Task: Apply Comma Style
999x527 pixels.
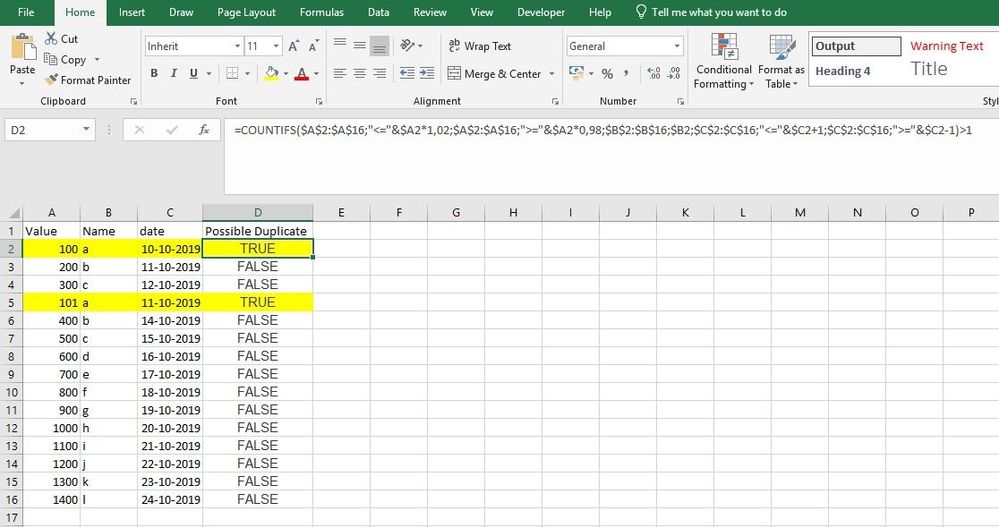Action: (x=626, y=73)
